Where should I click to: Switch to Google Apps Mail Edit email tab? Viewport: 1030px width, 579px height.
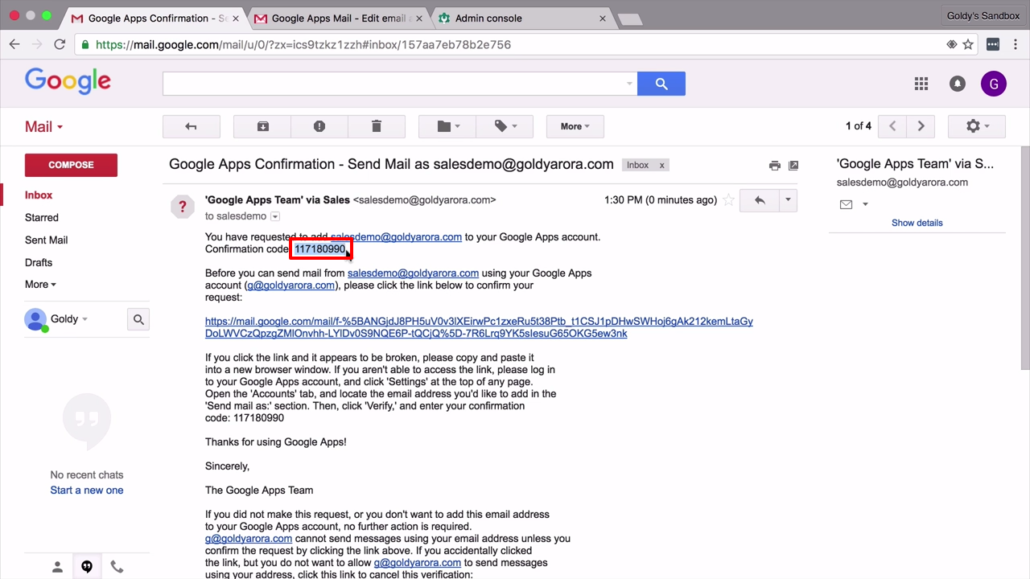click(x=339, y=18)
